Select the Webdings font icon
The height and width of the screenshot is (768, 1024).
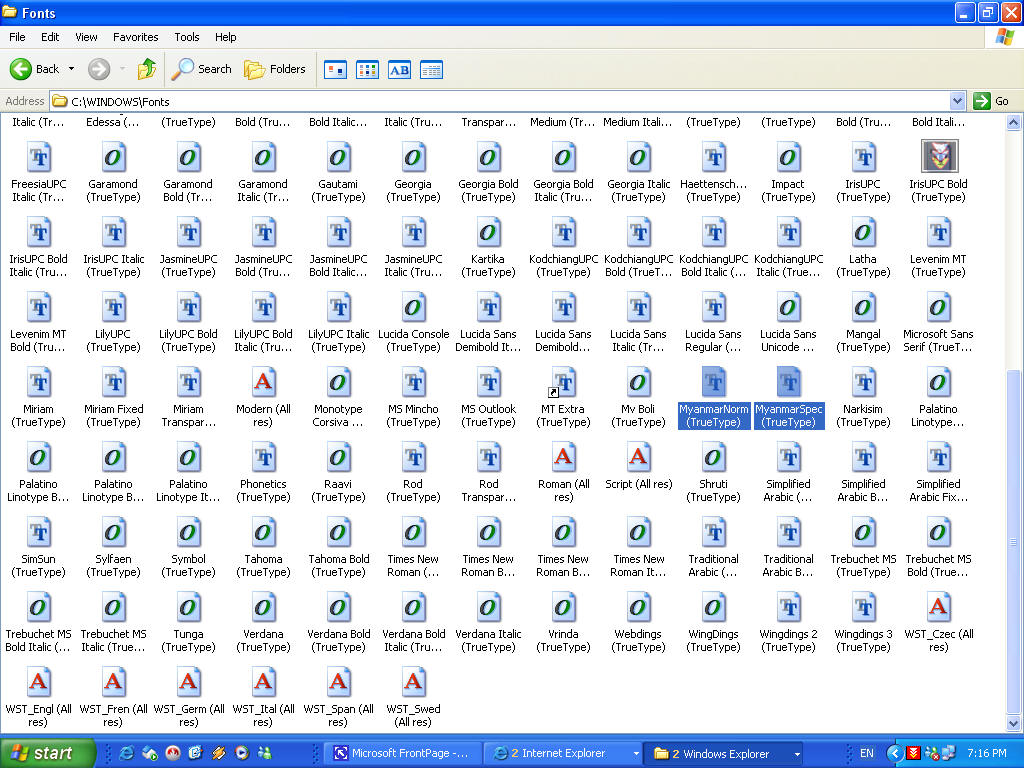(x=638, y=607)
